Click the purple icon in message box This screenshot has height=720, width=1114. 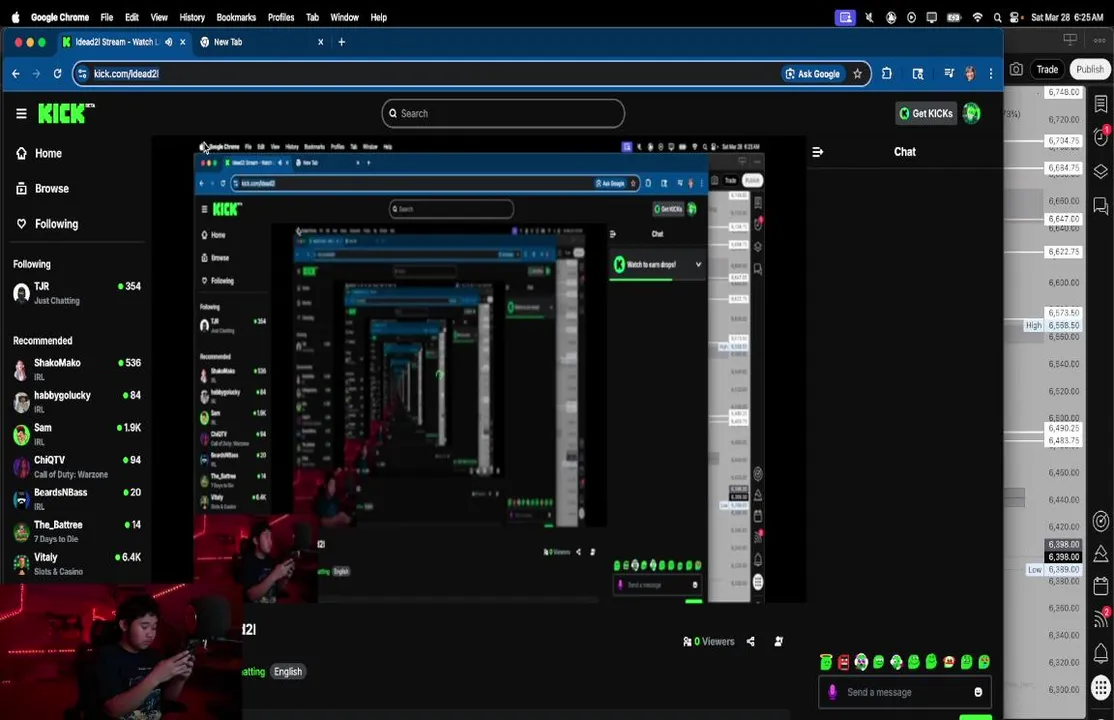(833, 692)
